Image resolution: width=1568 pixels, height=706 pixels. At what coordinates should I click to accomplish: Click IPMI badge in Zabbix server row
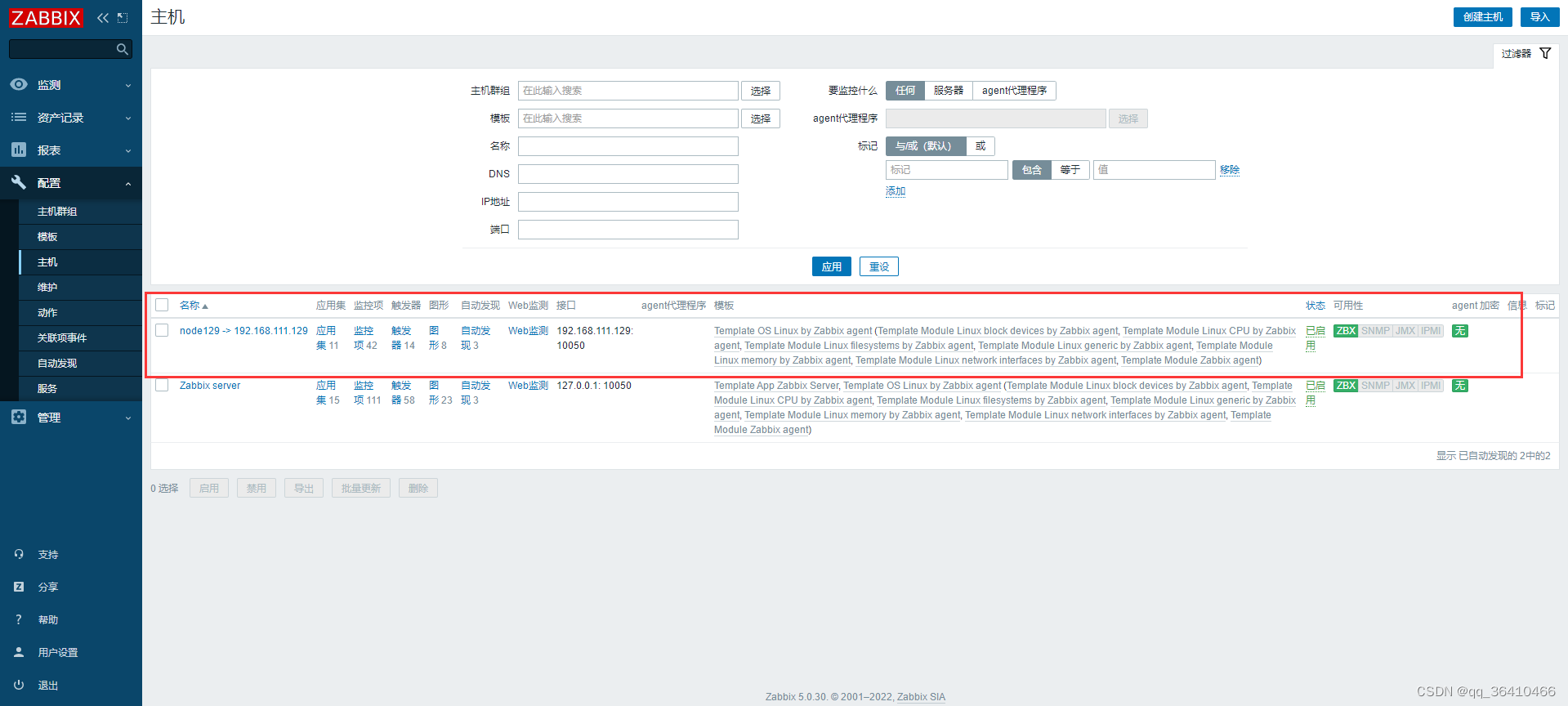[1431, 386]
